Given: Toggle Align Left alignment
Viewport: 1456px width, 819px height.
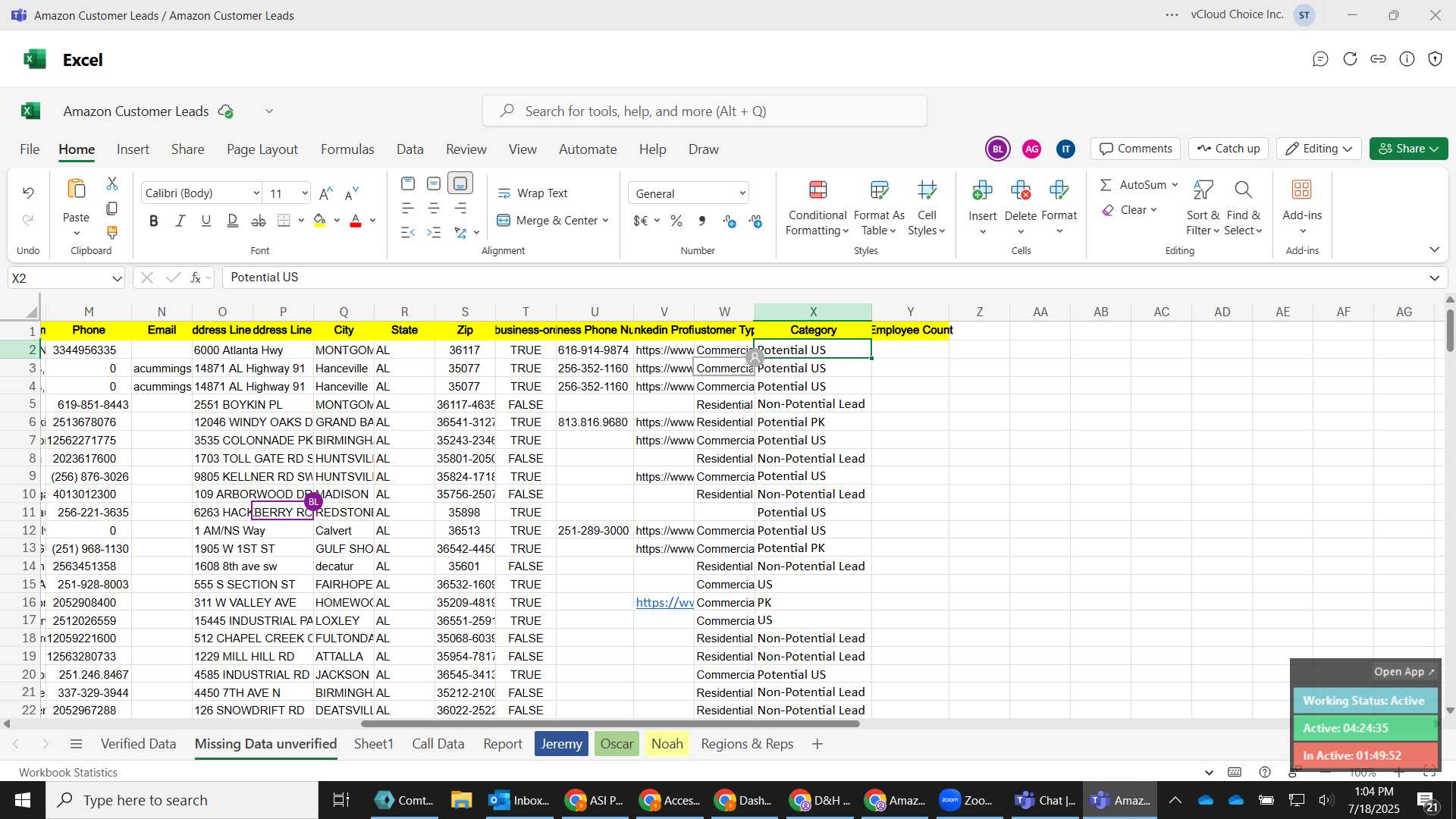Looking at the screenshot, I should click(408, 208).
